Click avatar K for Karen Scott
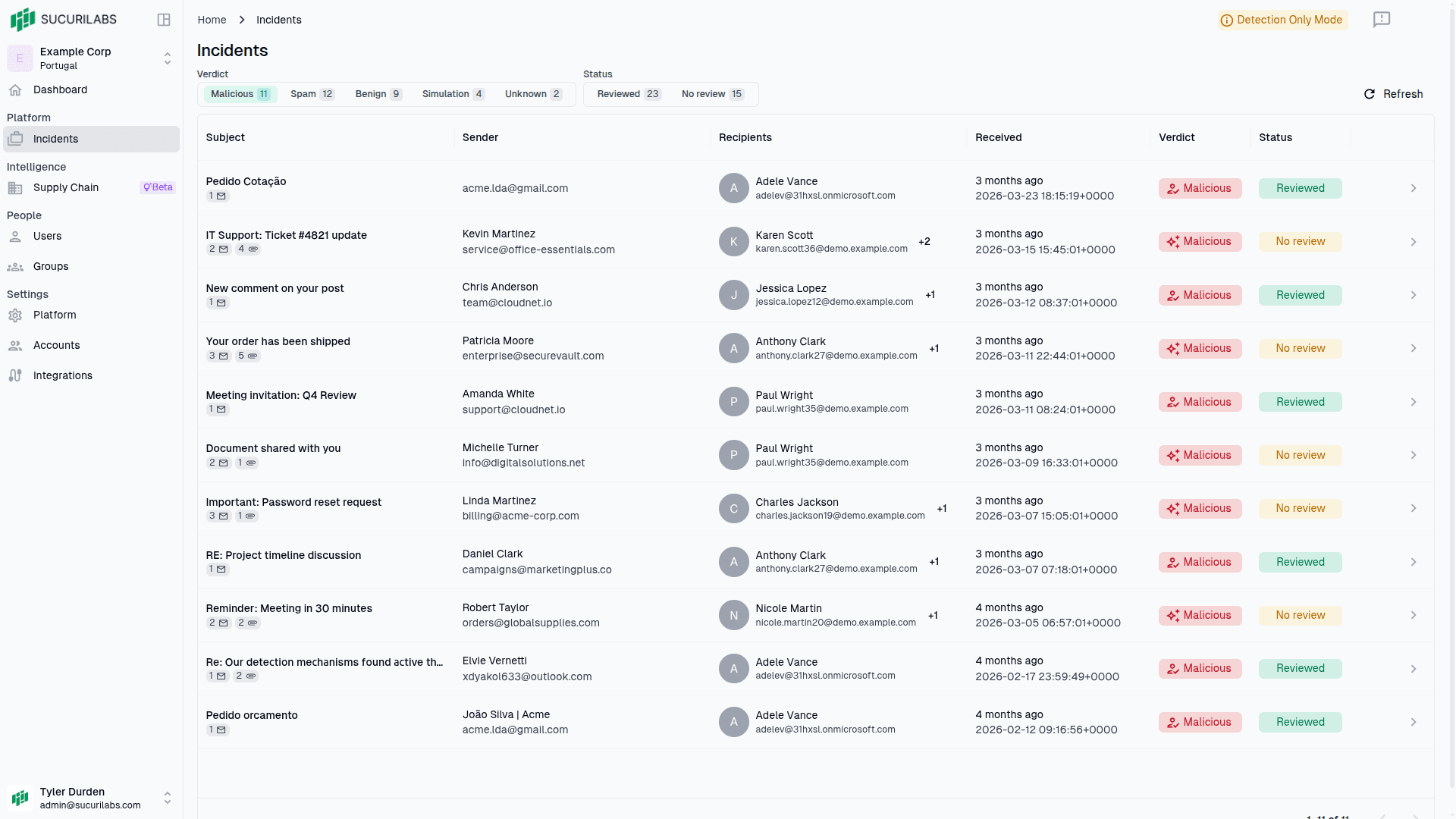 733,242
